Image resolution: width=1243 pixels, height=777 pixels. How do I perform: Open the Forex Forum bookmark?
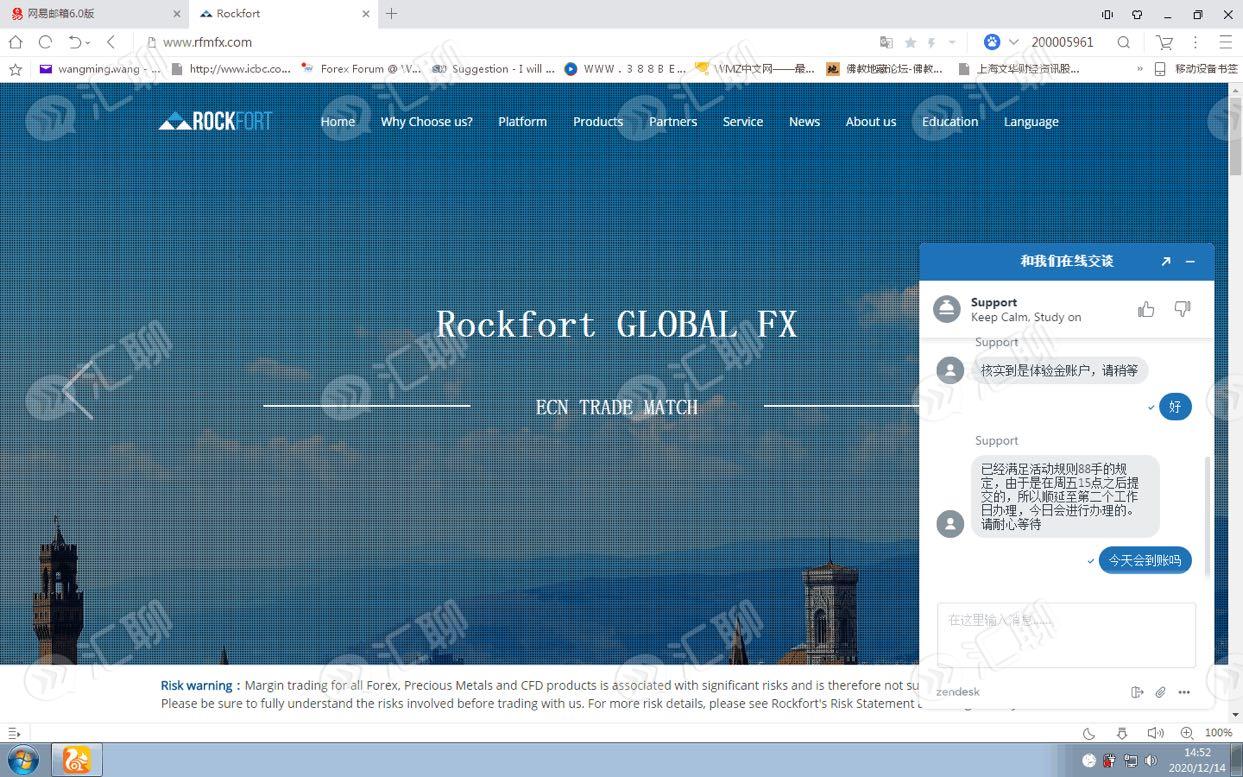(x=361, y=69)
